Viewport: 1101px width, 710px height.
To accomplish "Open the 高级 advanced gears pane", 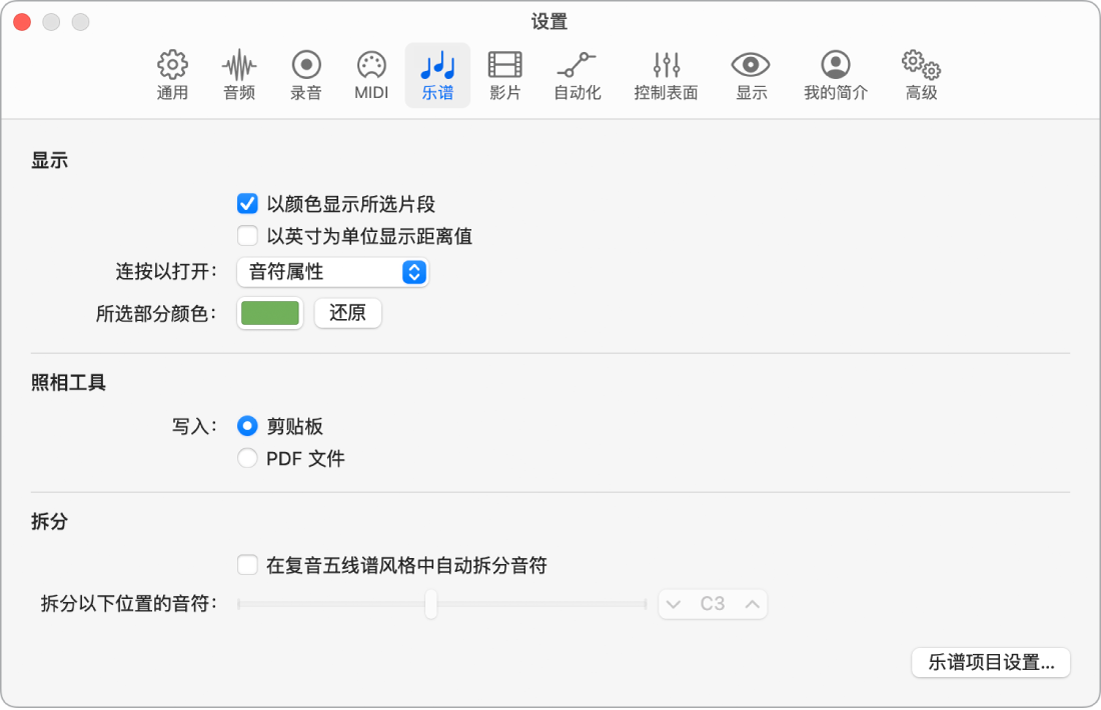I will click(x=921, y=74).
